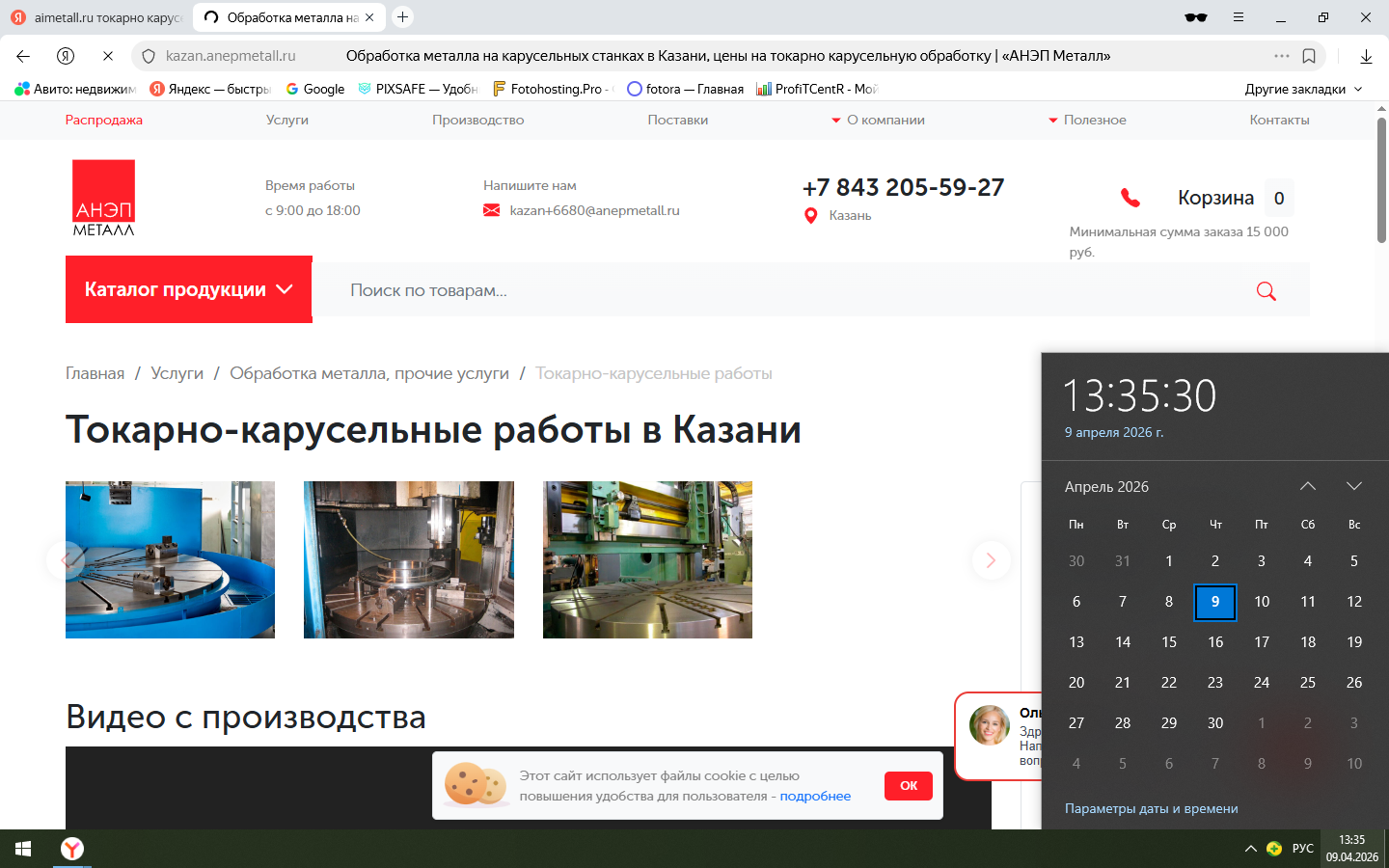1389x868 pixels.
Task: Click the chat consultant avatar
Action: [x=990, y=725]
